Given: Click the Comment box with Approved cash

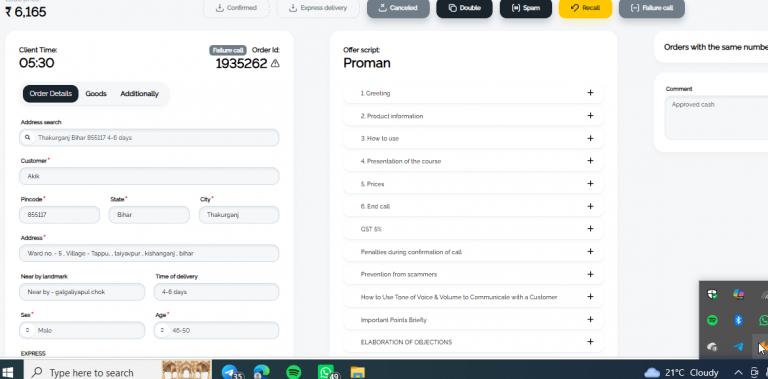Looking at the screenshot, I should click(x=716, y=118).
